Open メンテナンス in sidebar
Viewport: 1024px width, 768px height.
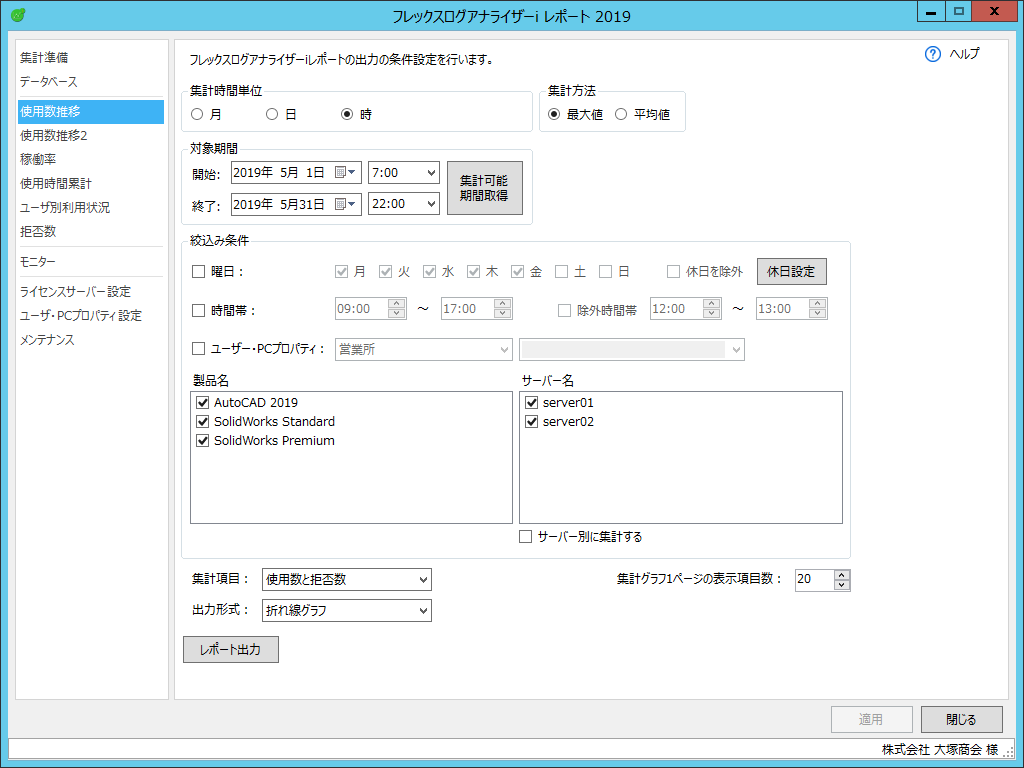point(47,340)
